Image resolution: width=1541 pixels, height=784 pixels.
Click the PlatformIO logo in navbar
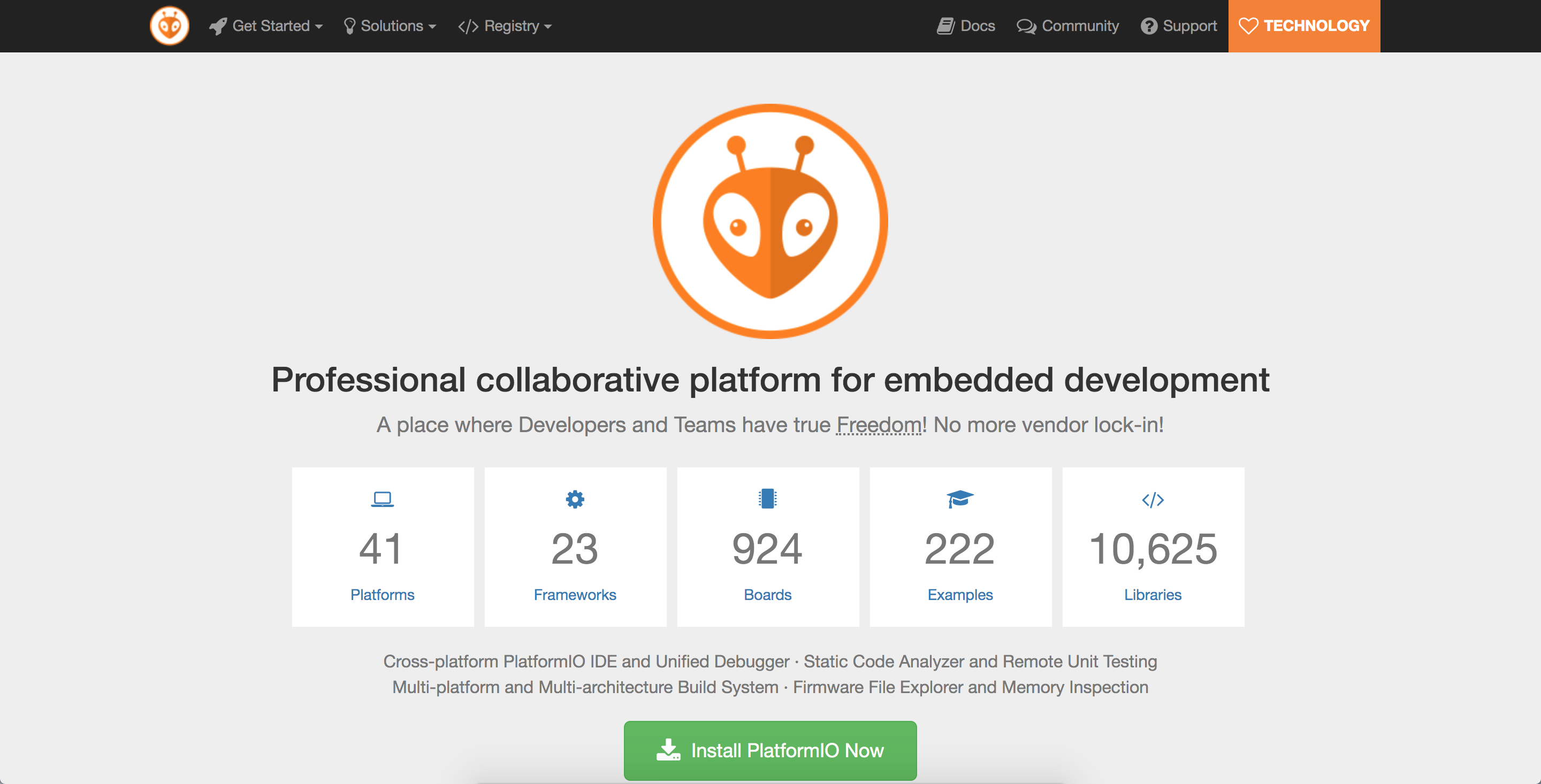click(x=169, y=26)
